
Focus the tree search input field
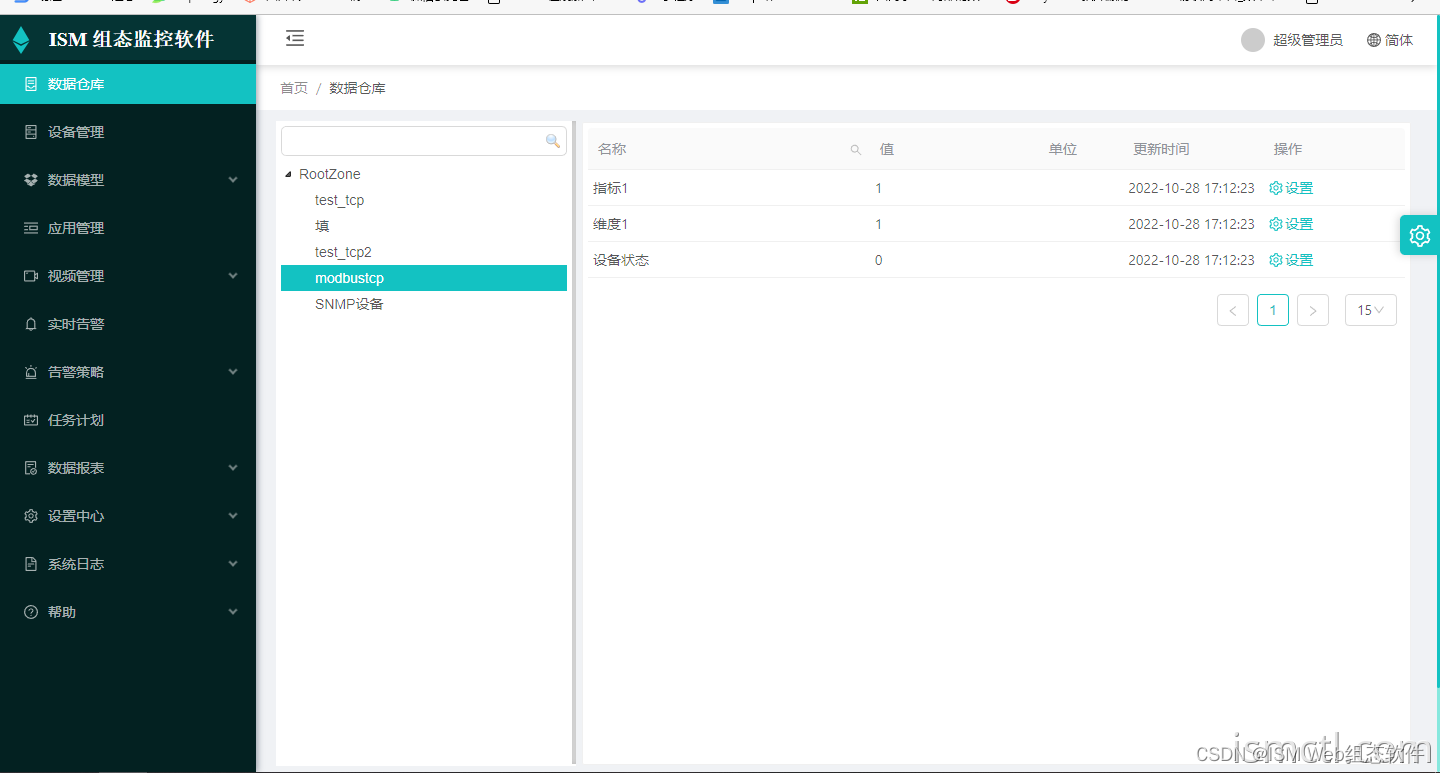click(x=424, y=141)
